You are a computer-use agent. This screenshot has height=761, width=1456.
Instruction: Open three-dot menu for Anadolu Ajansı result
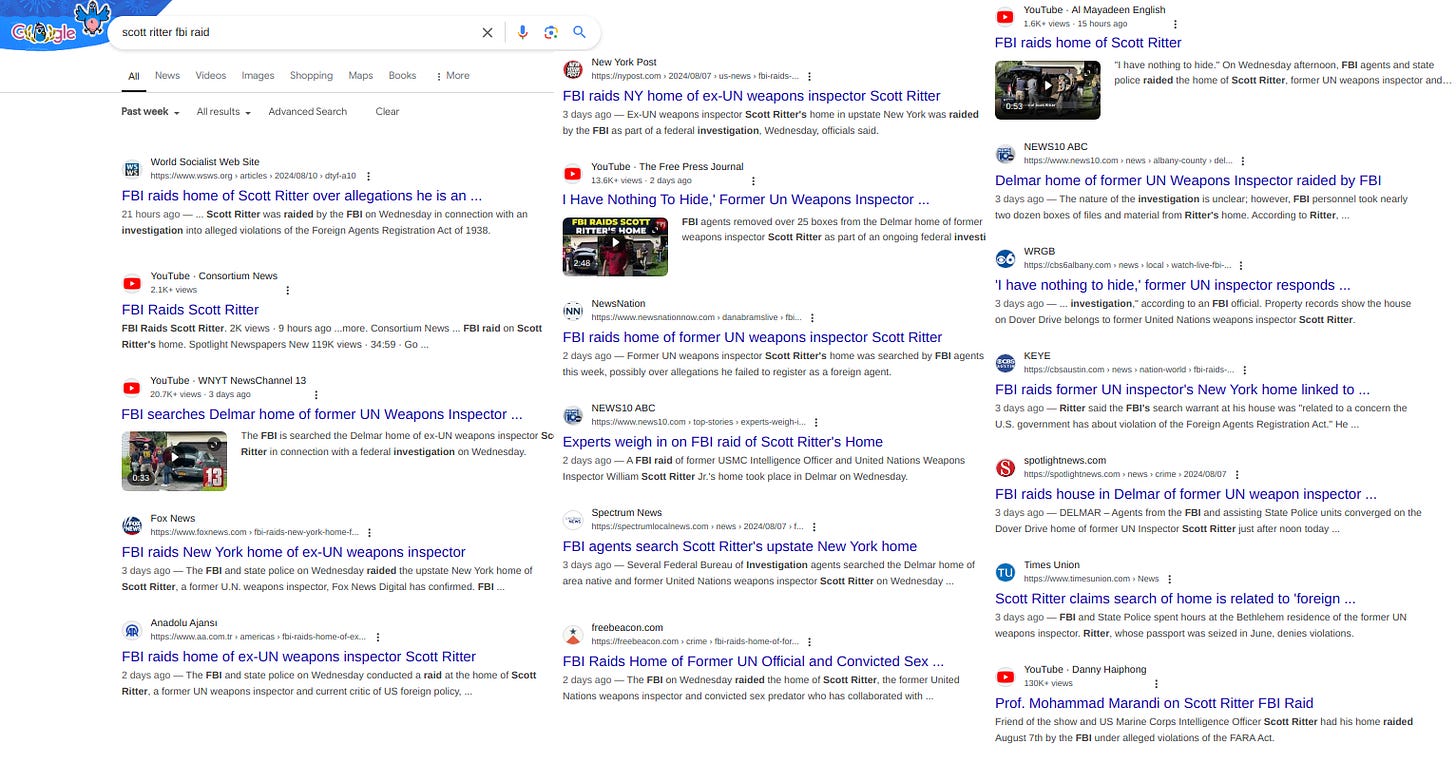pos(377,637)
